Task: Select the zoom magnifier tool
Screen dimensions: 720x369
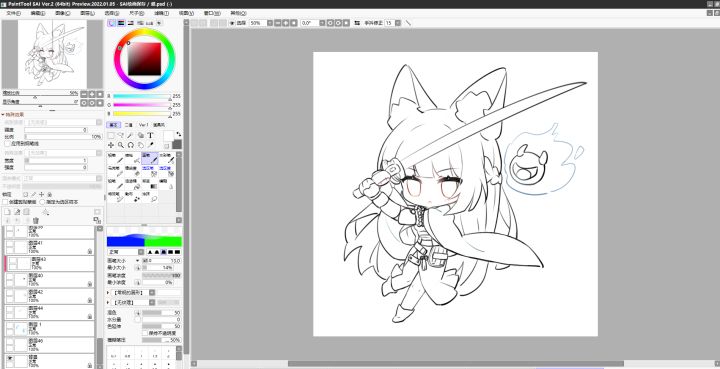Action: click(121, 145)
